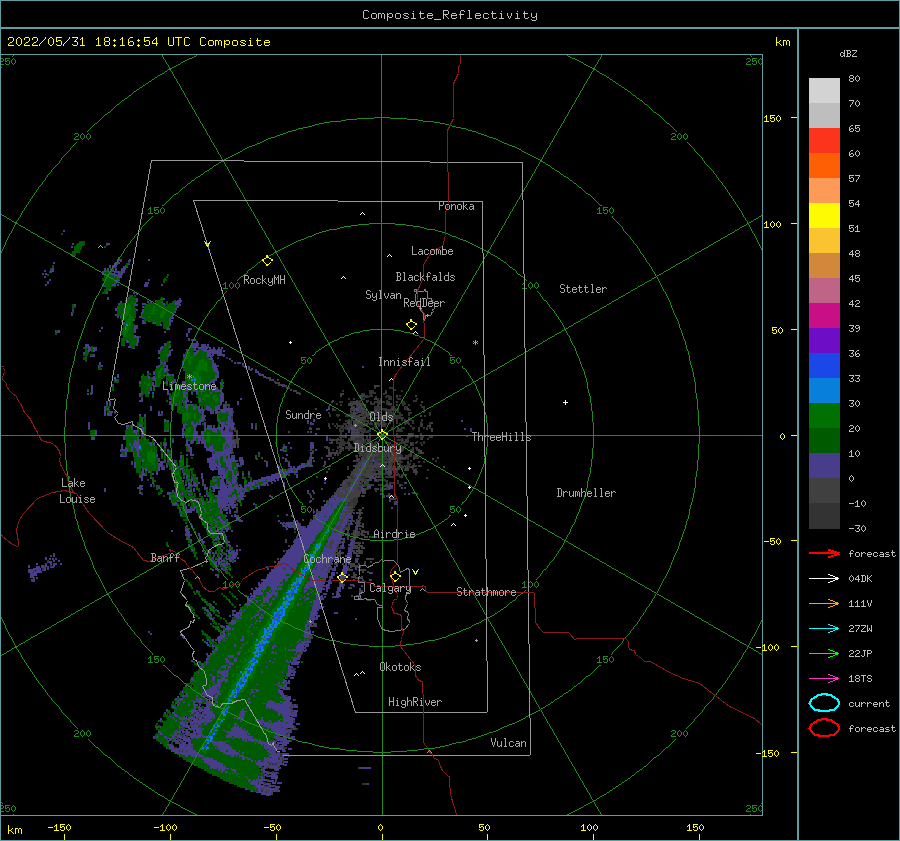Click the Limestone label
The width and height of the screenshot is (900, 841).
click(189, 386)
